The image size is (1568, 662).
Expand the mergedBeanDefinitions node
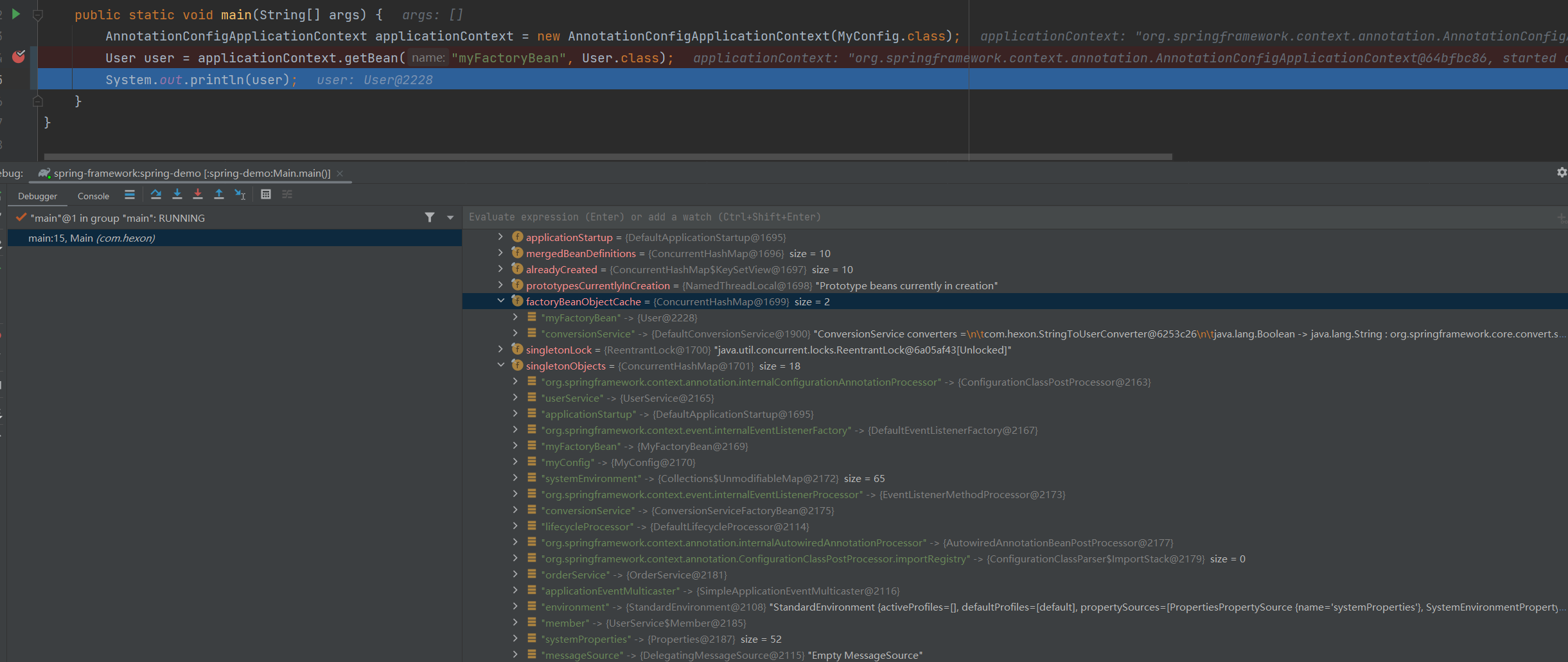501,253
